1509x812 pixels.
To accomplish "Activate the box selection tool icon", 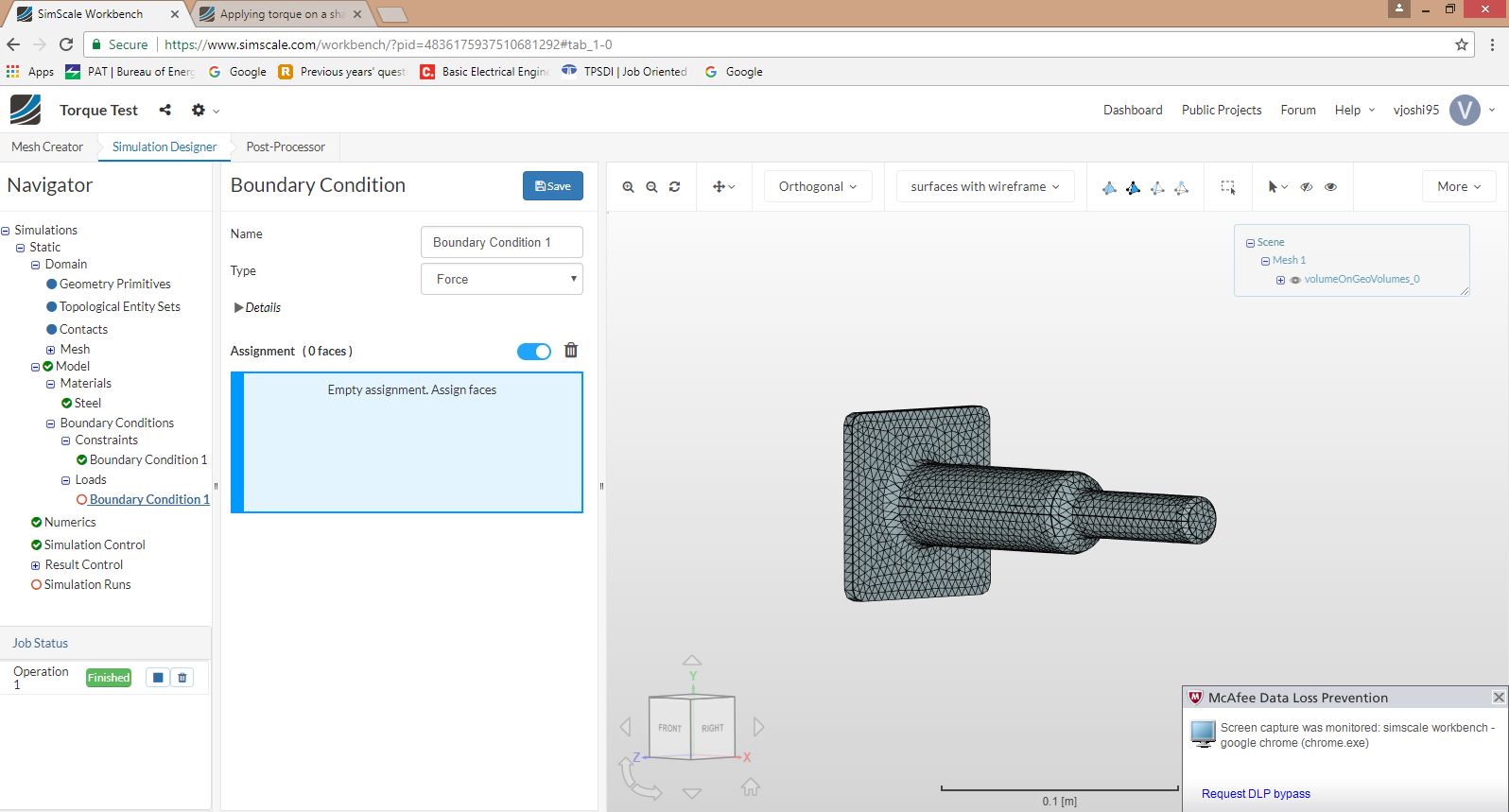I will [x=1227, y=187].
